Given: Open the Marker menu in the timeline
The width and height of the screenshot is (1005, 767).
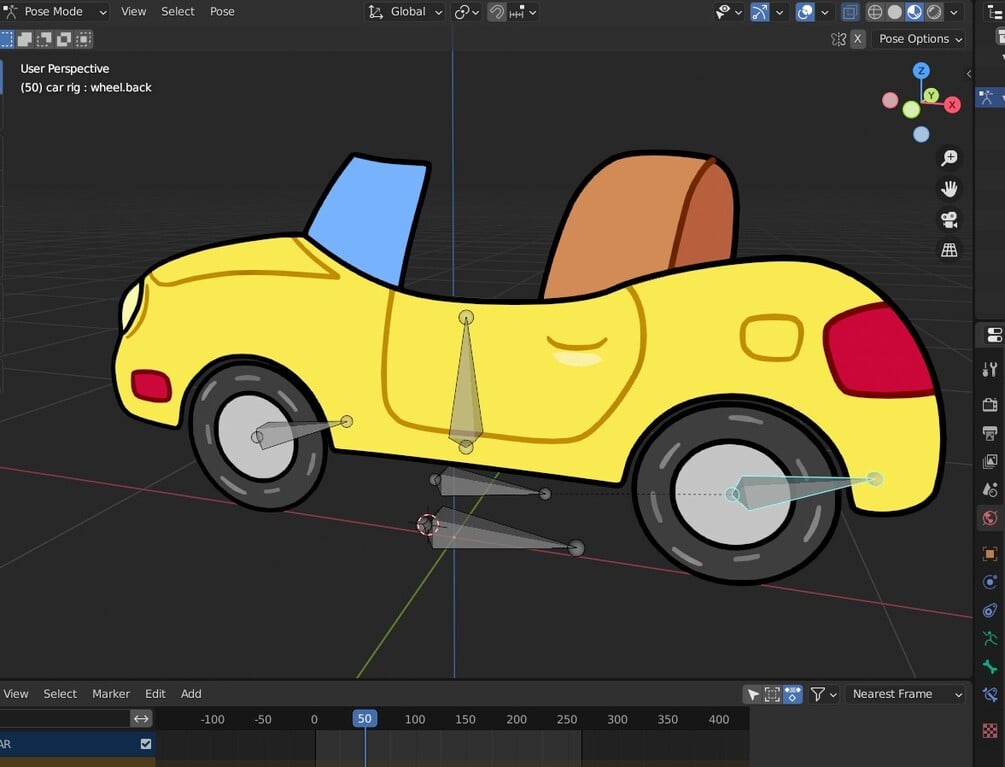Looking at the screenshot, I should 111,694.
